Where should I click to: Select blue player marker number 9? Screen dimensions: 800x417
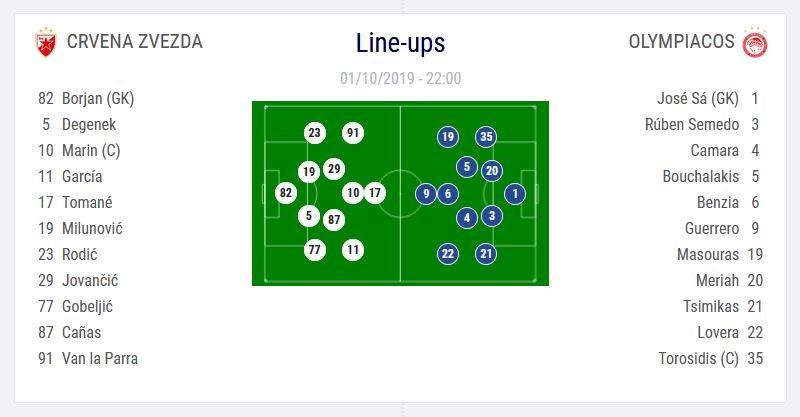(x=426, y=193)
